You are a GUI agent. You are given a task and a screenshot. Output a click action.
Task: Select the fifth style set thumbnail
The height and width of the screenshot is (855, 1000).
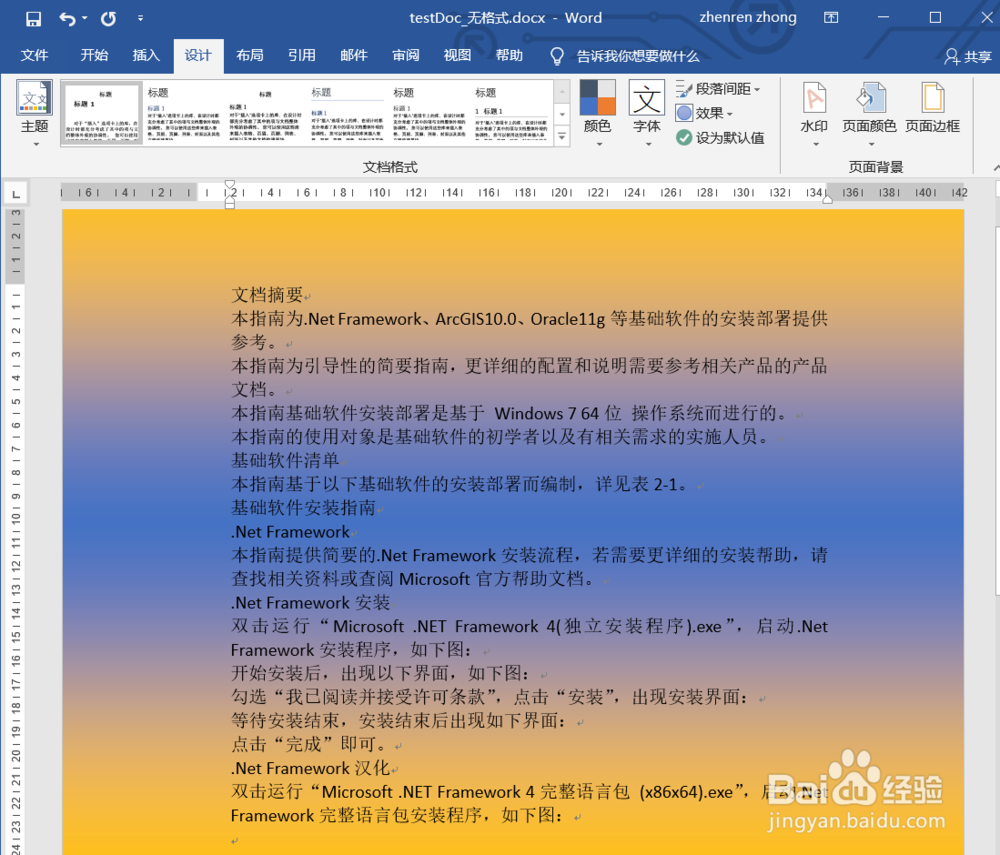click(429, 113)
